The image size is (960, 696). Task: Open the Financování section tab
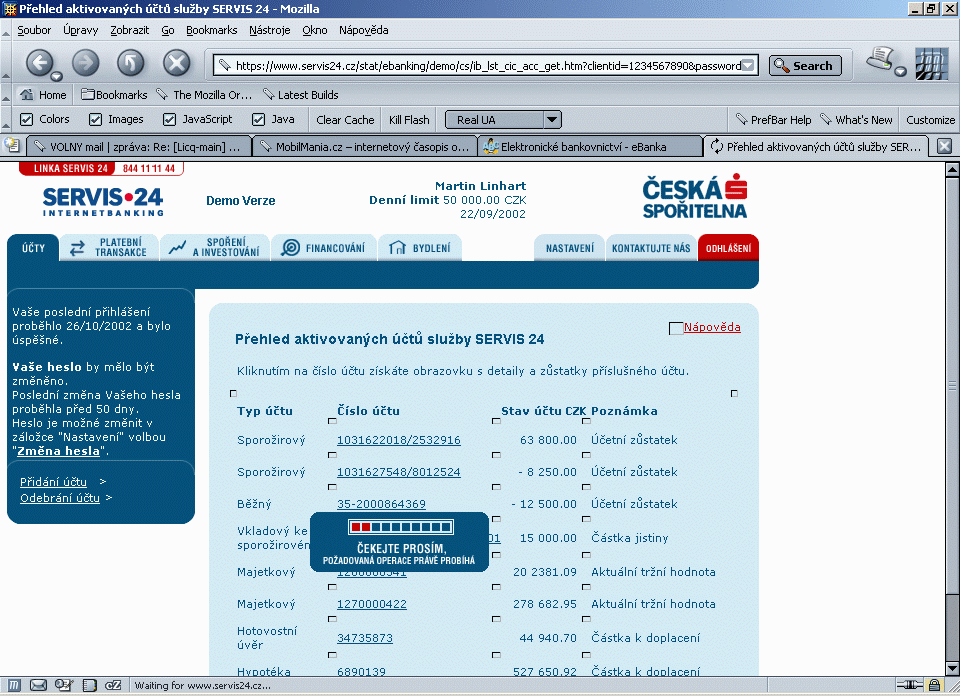click(x=323, y=247)
